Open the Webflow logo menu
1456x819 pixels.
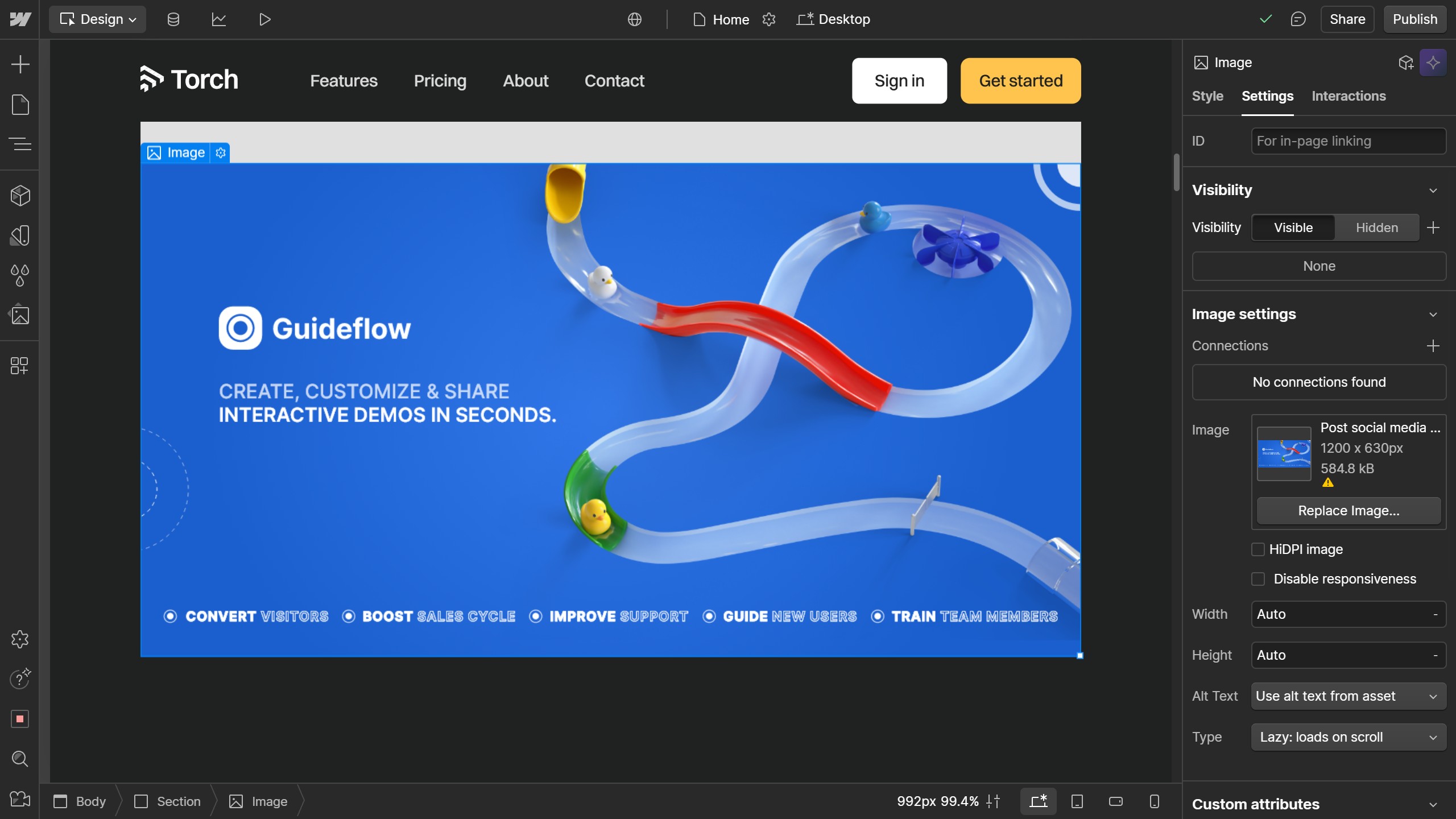[20, 19]
